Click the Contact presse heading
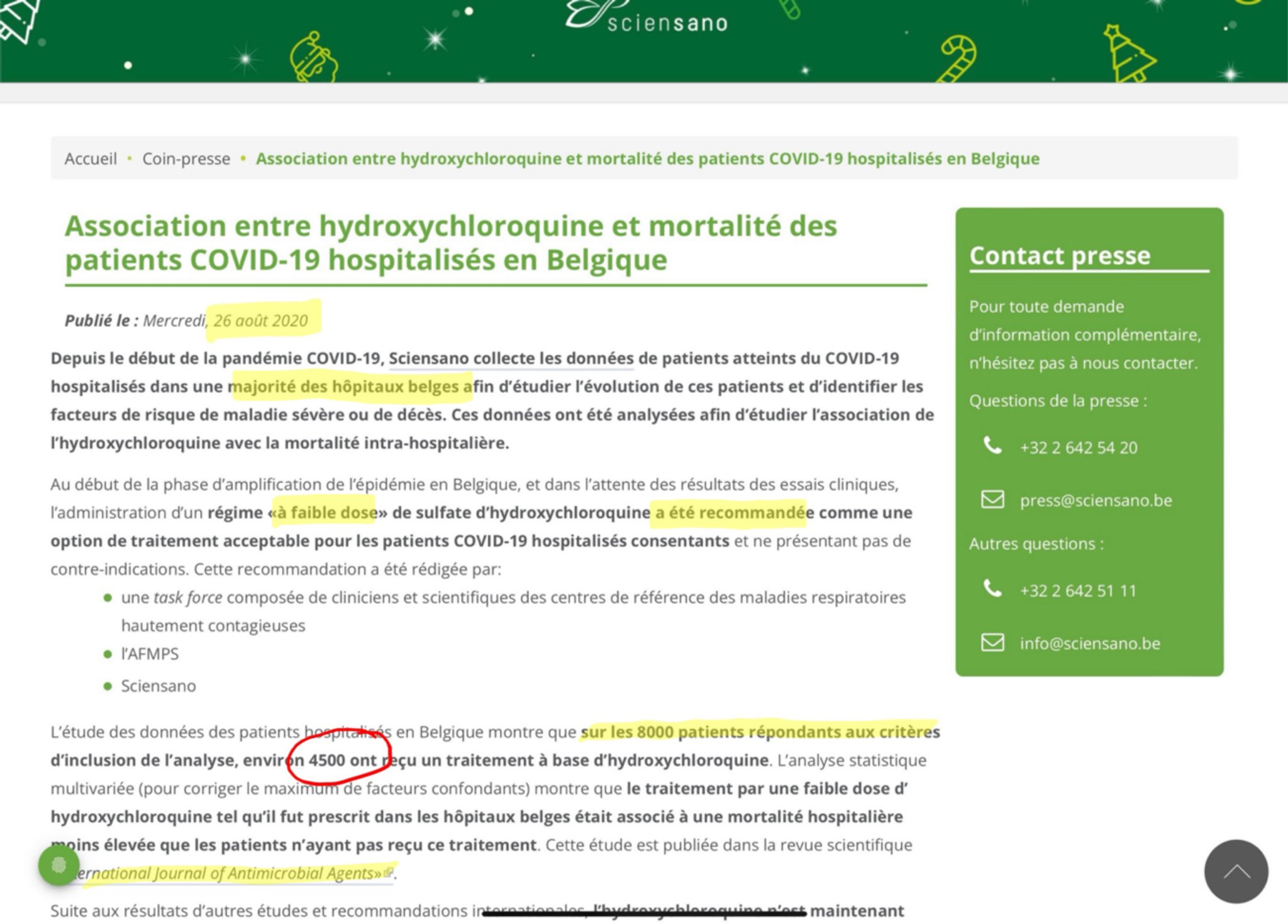 pos(1060,255)
